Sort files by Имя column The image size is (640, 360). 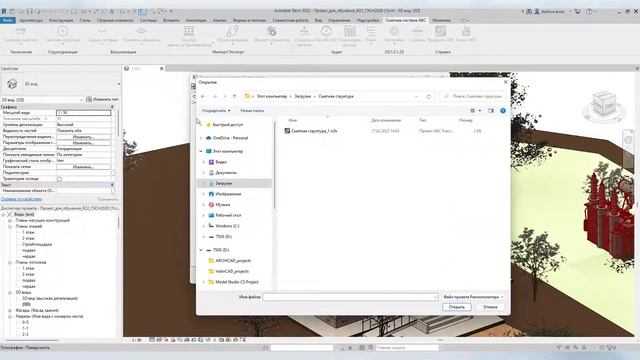click(292, 120)
